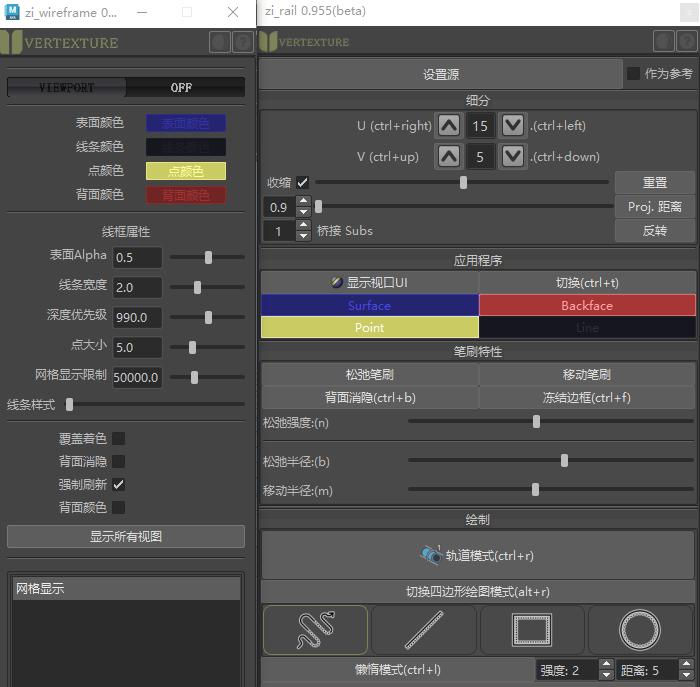The height and width of the screenshot is (687, 700).
Task: Click the U subdivision down arrow
Action: (x=512, y=126)
